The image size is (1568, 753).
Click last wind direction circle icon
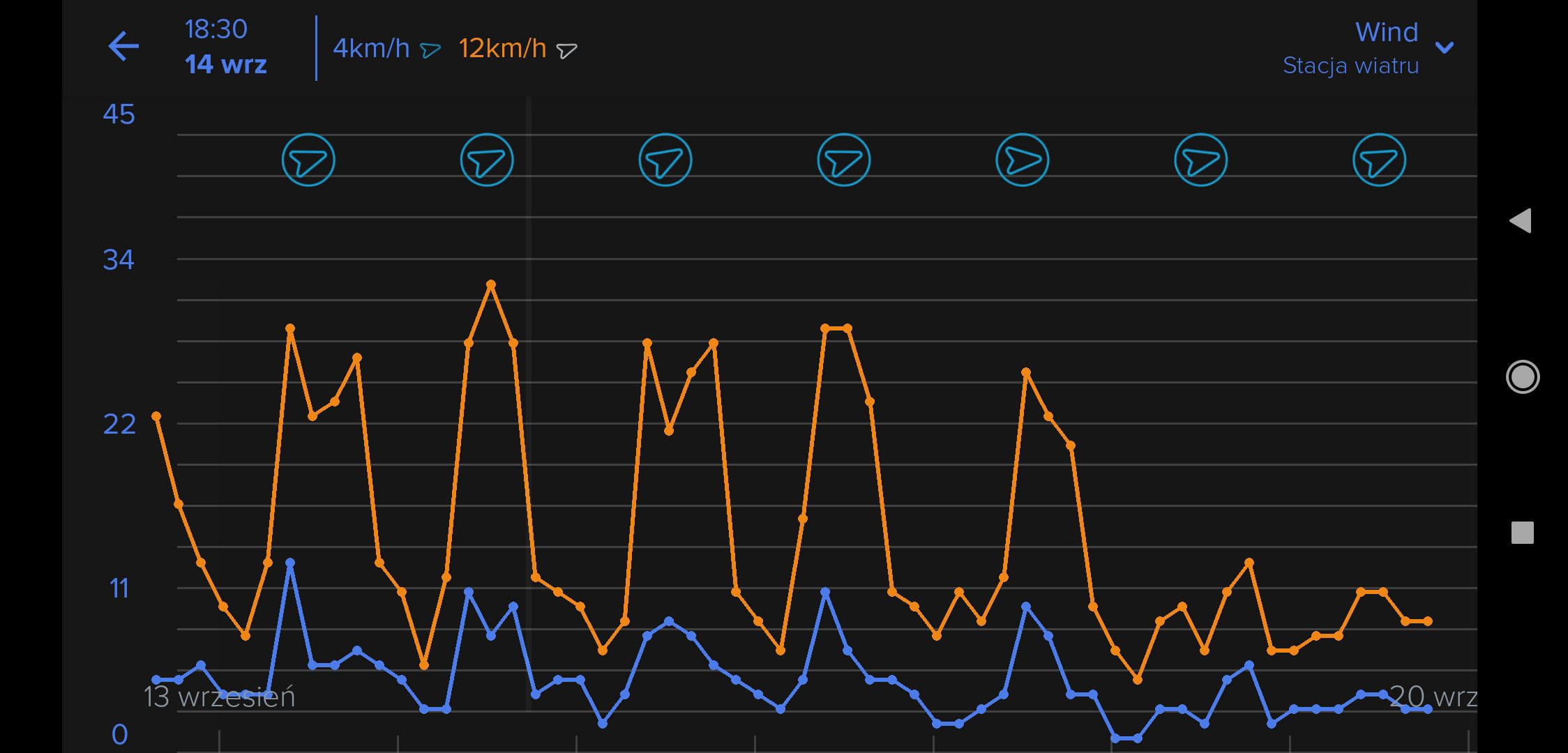(1380, 160)
